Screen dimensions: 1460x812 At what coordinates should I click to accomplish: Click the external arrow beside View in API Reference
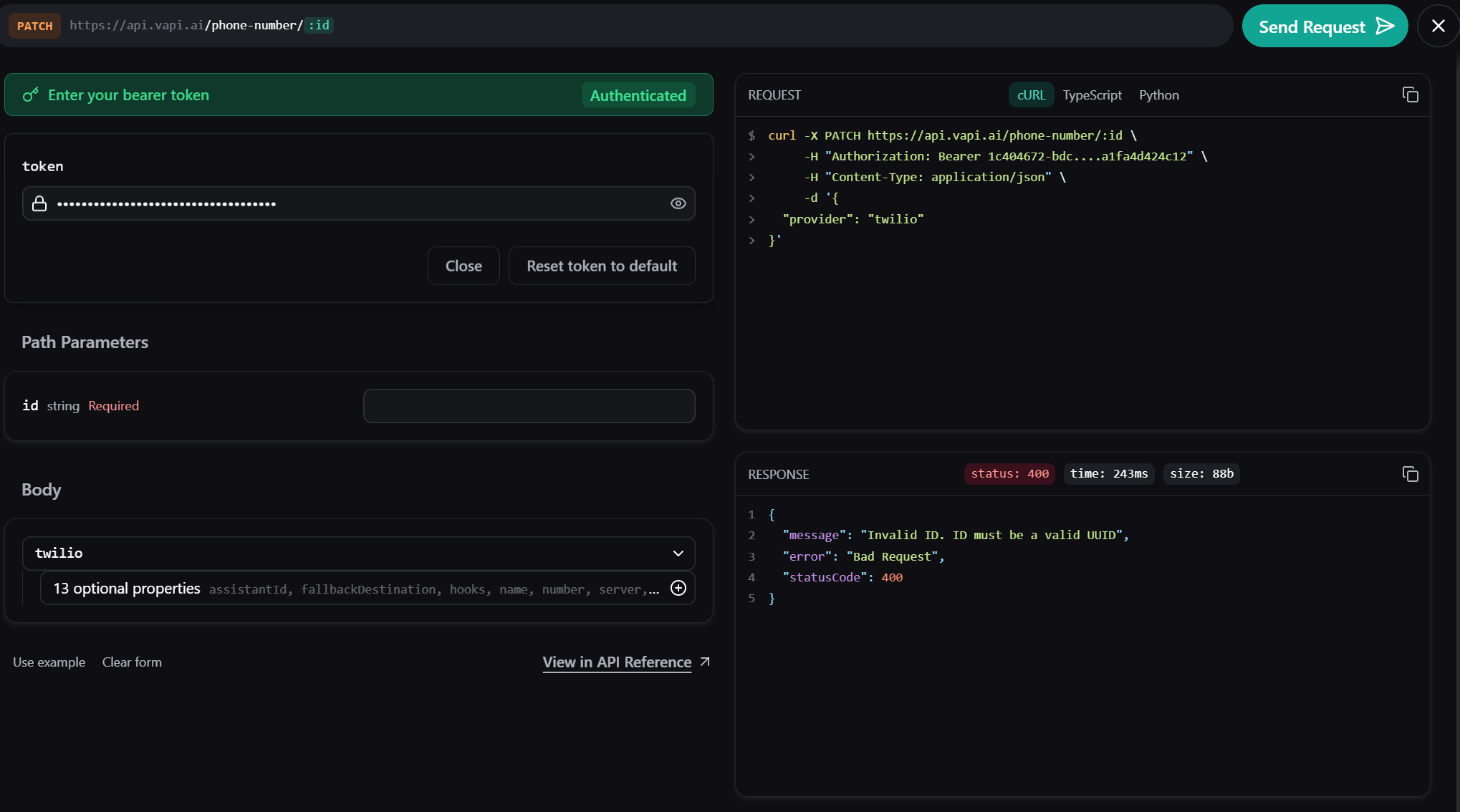[x=704, y=662]
